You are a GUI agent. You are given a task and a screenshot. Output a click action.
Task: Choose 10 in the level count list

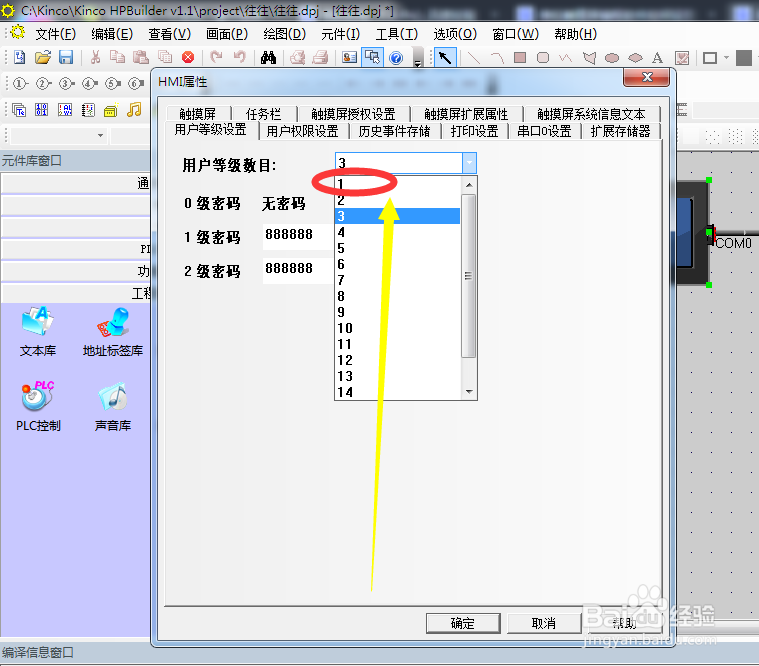[397, 328]
